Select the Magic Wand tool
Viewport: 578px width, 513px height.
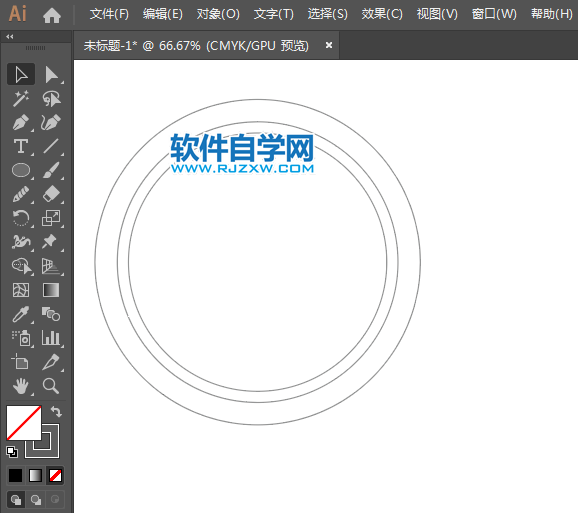pos(21,98)
